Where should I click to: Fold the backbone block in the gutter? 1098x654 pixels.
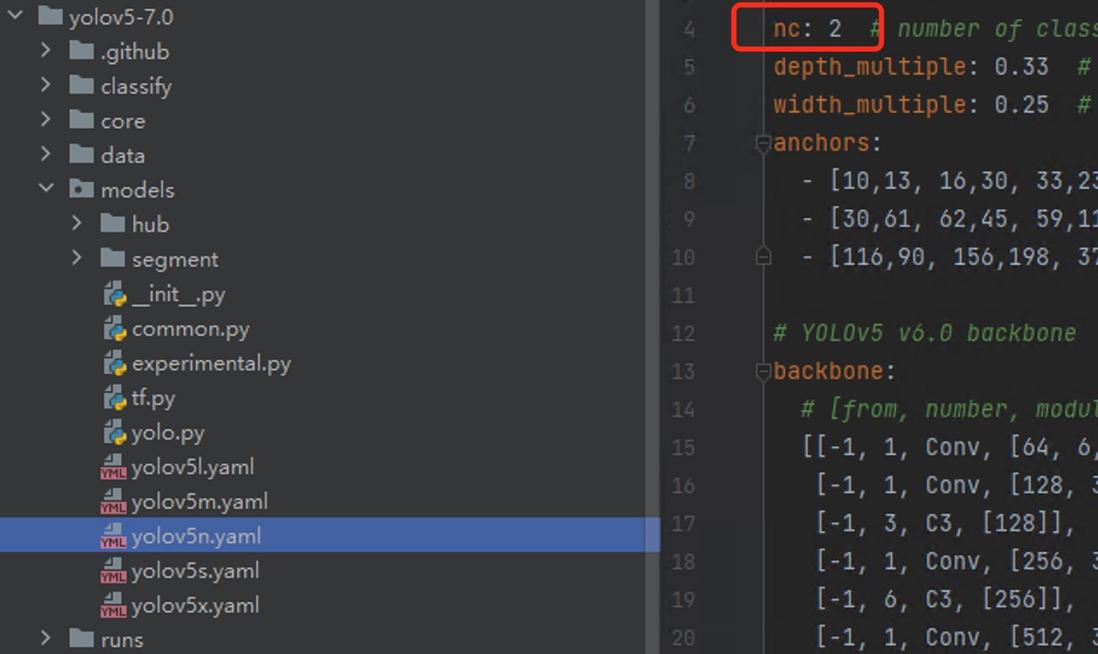point(763,371)
